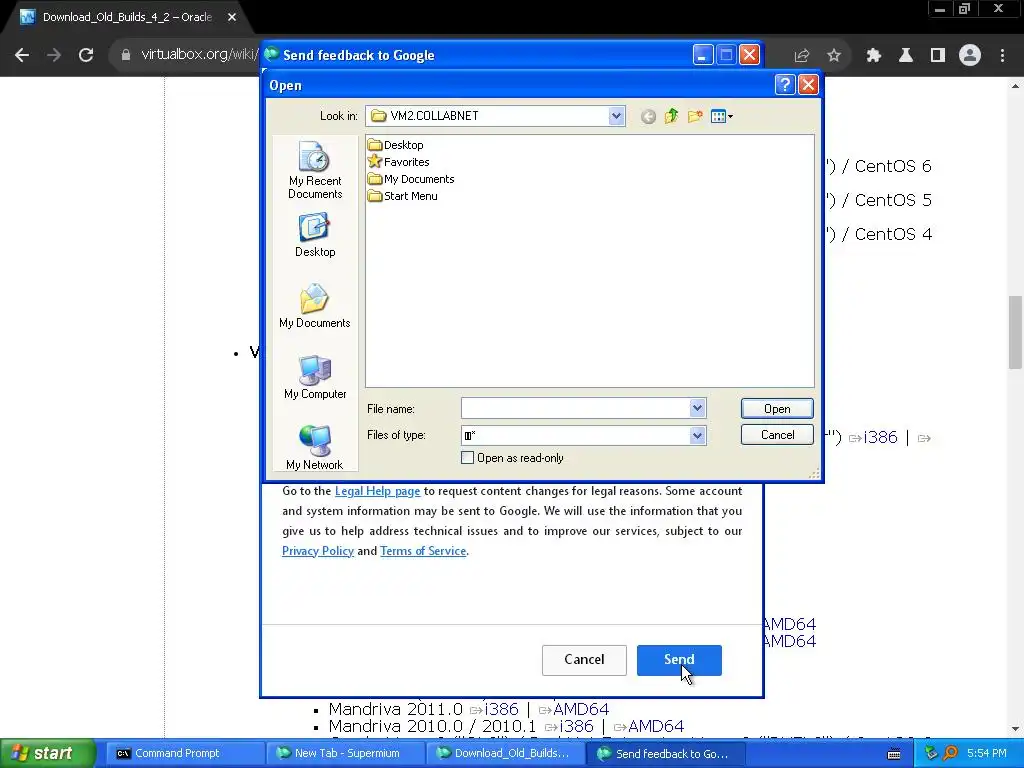Click the virtualbox.org address bar
Image resolution: width=1024 pixels, height=768 pixels.
199,55
